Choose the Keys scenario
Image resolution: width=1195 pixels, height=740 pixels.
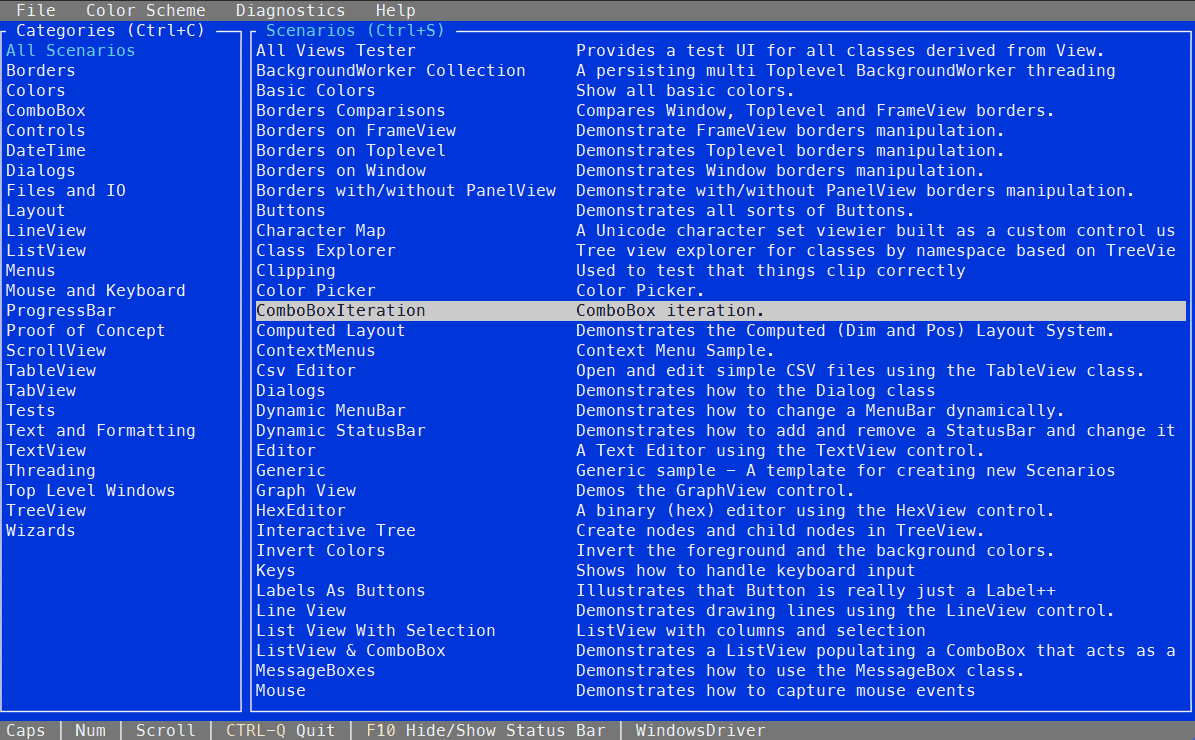coord(275,570)
